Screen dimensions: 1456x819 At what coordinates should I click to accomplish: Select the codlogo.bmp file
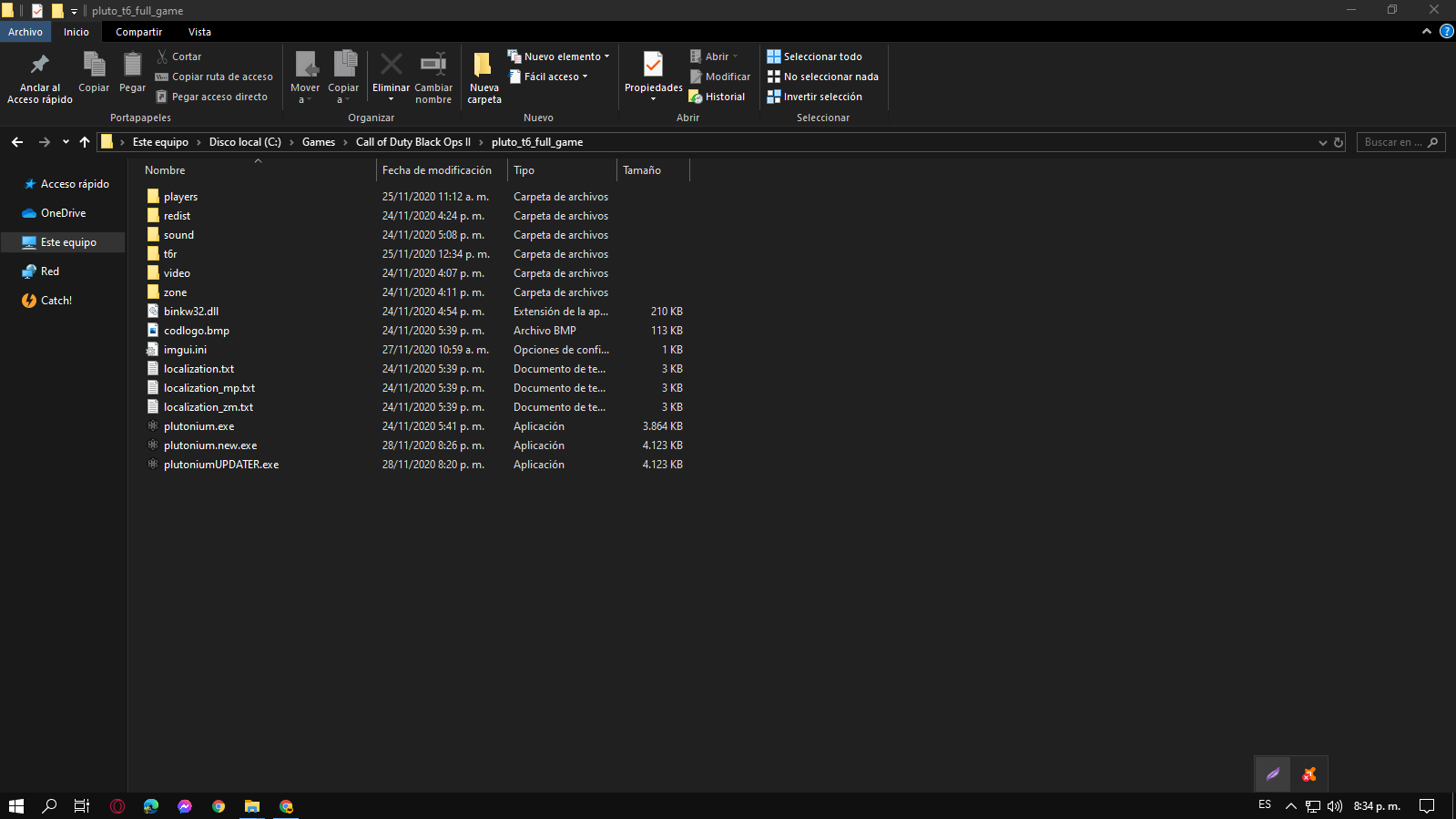pyautogui.click(x=197, y=331)
